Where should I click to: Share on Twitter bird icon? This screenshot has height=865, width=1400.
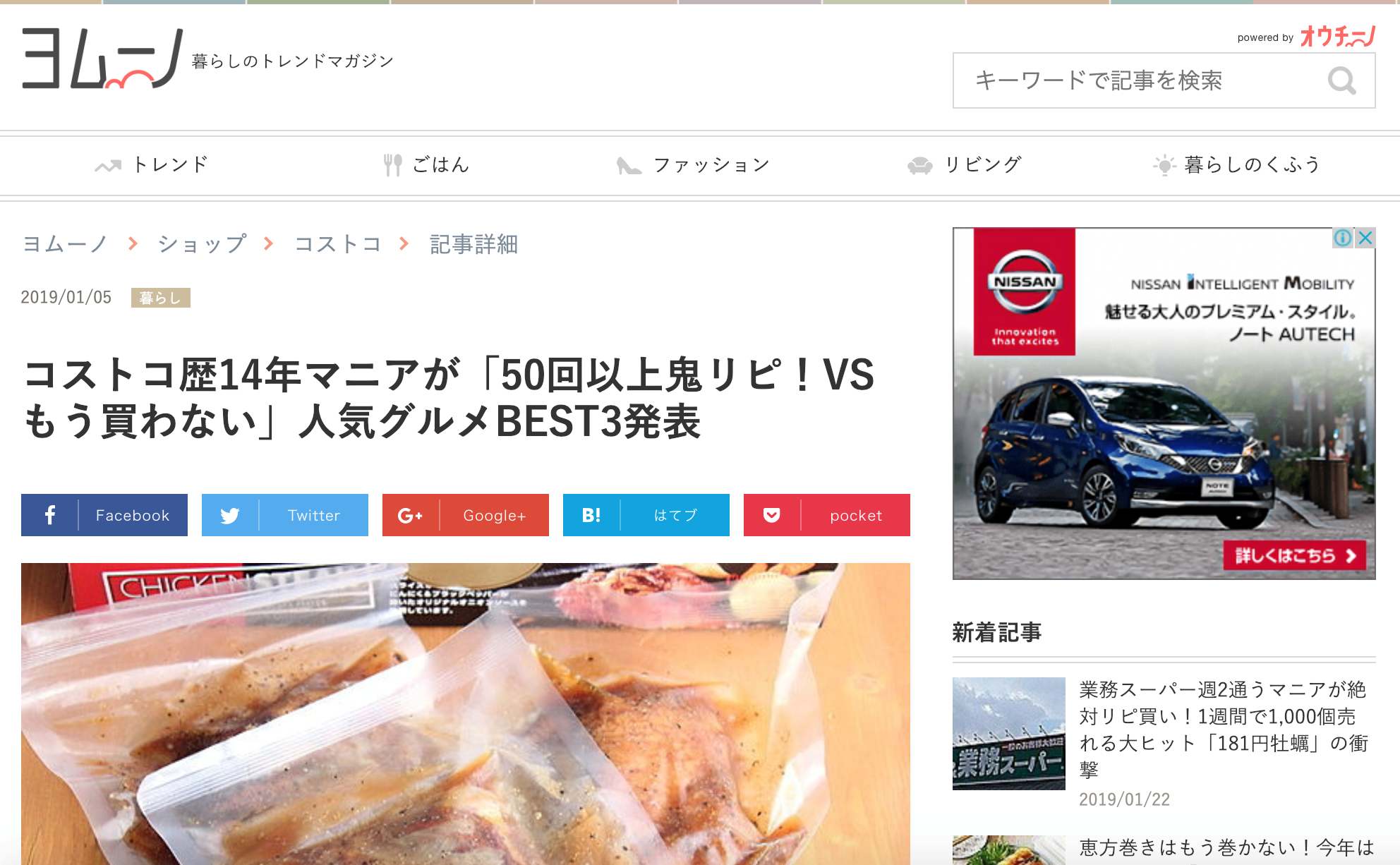(230, 515)
